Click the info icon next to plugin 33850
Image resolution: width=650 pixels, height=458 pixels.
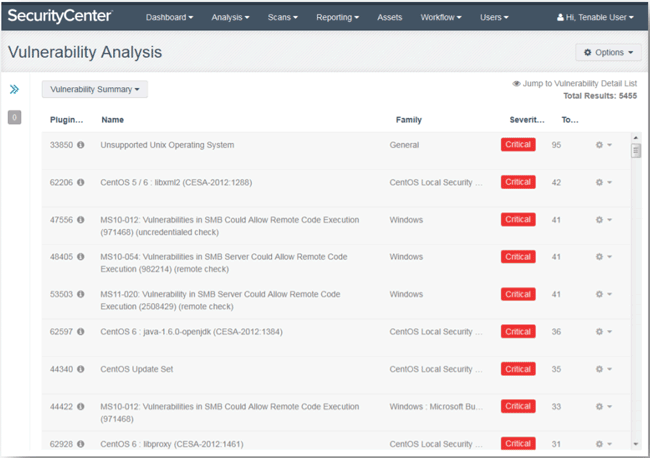[x=81, y=145]
